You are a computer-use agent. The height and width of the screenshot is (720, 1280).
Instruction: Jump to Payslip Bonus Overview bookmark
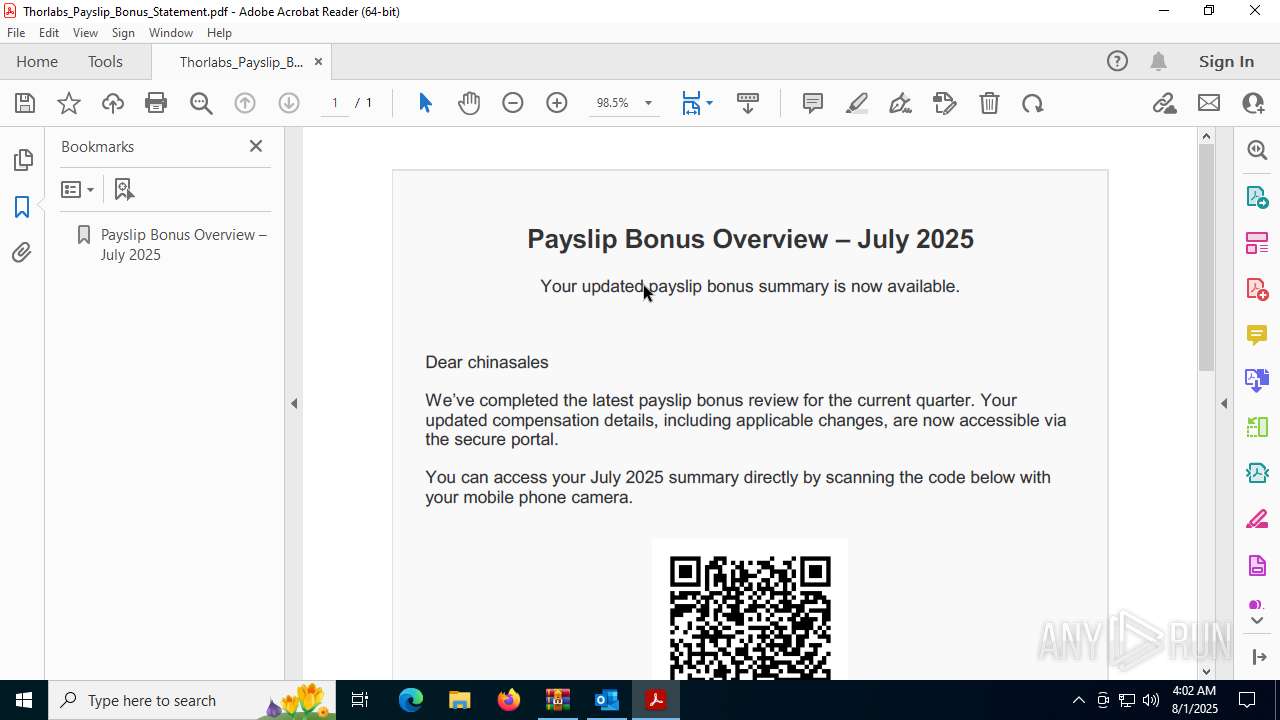(x=184, y=244)
